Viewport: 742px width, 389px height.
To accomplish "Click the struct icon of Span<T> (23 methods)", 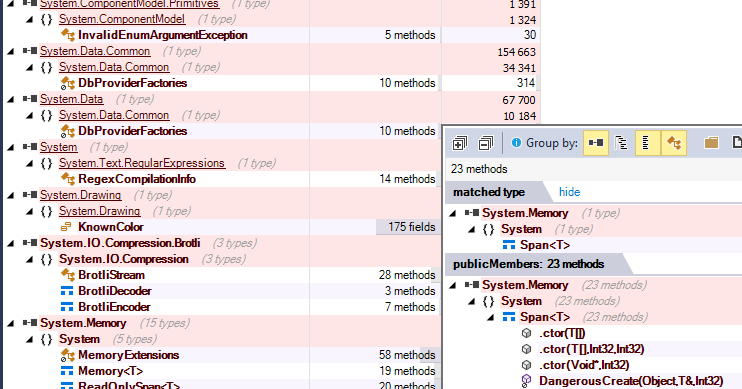I will point(509,317).
